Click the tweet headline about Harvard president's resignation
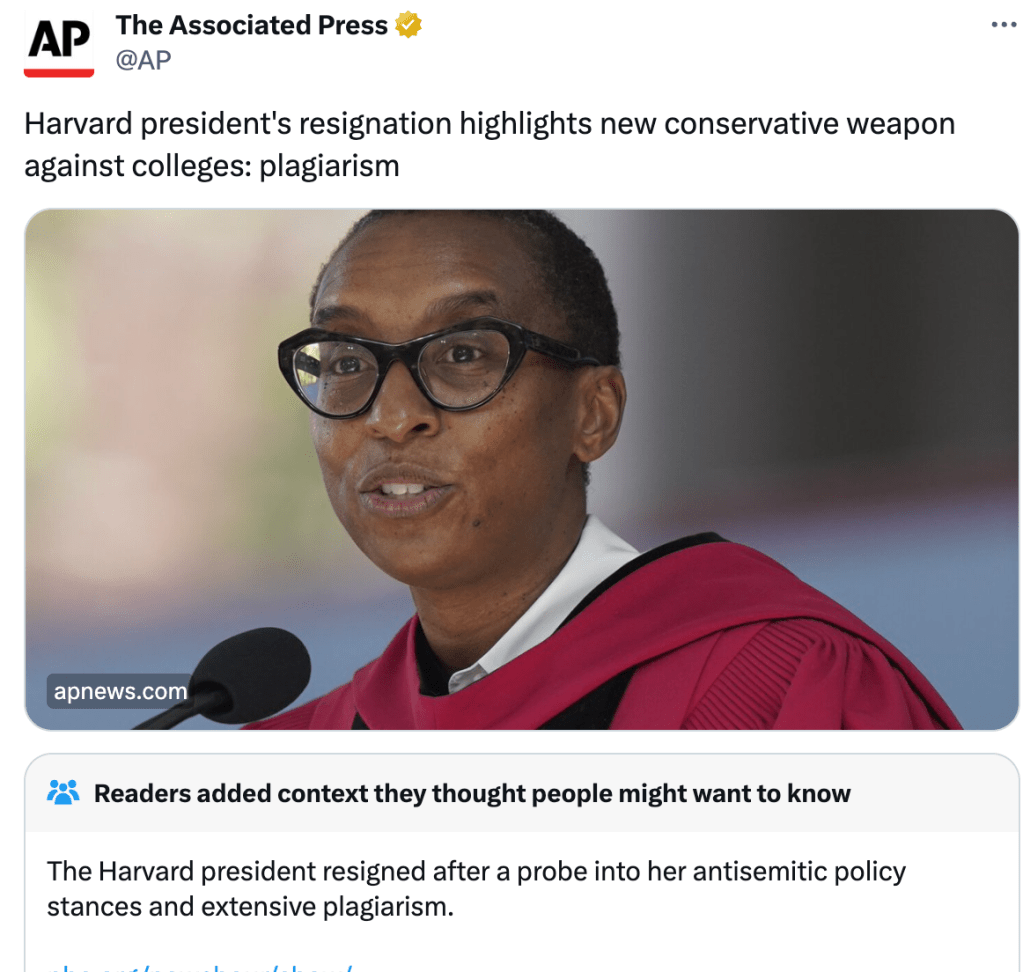This screenshot has height=972, width=1023. [x=489, y=144]
